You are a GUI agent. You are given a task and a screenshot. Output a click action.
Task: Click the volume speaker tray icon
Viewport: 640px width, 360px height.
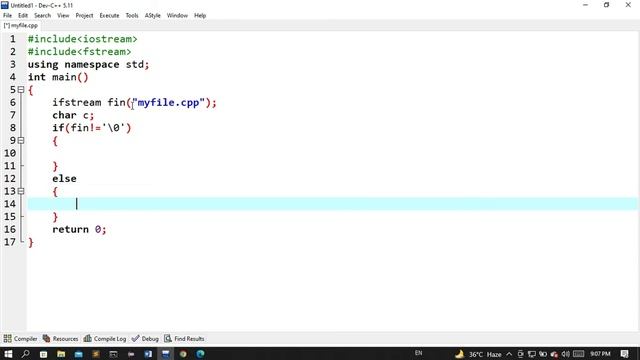[x=566, y=354]
